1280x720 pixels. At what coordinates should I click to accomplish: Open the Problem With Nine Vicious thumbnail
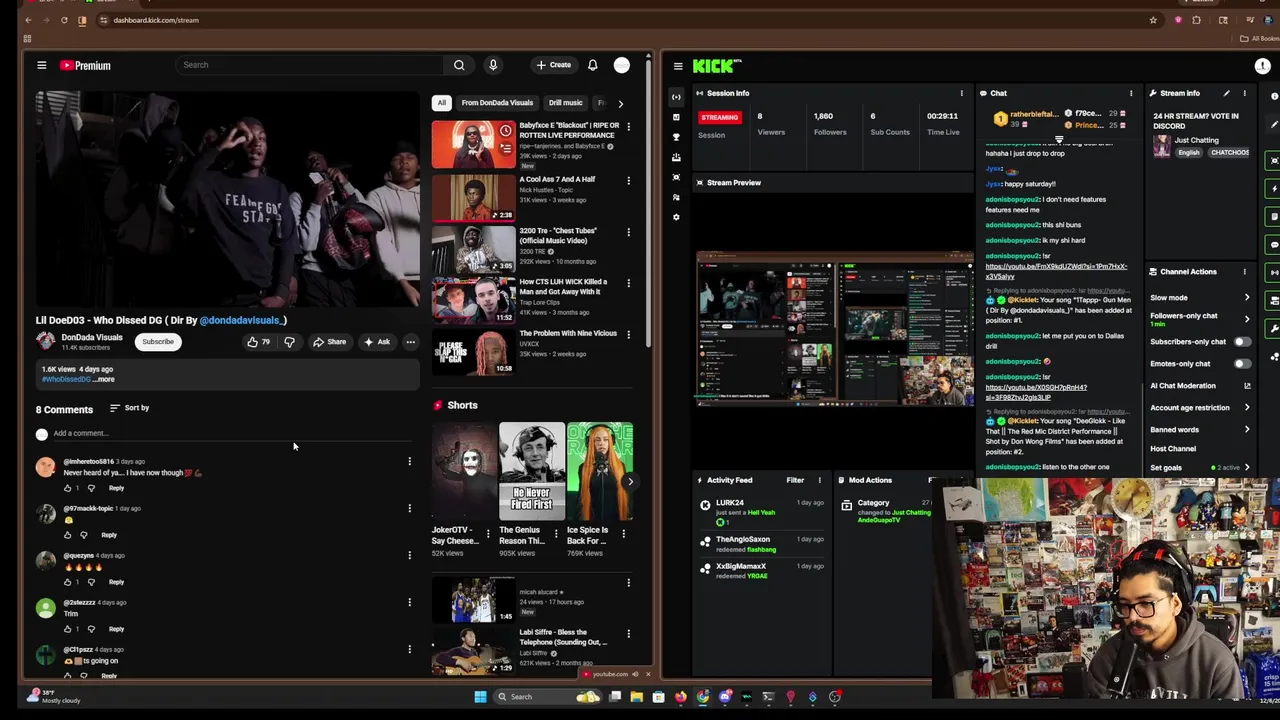coord(473,351)
